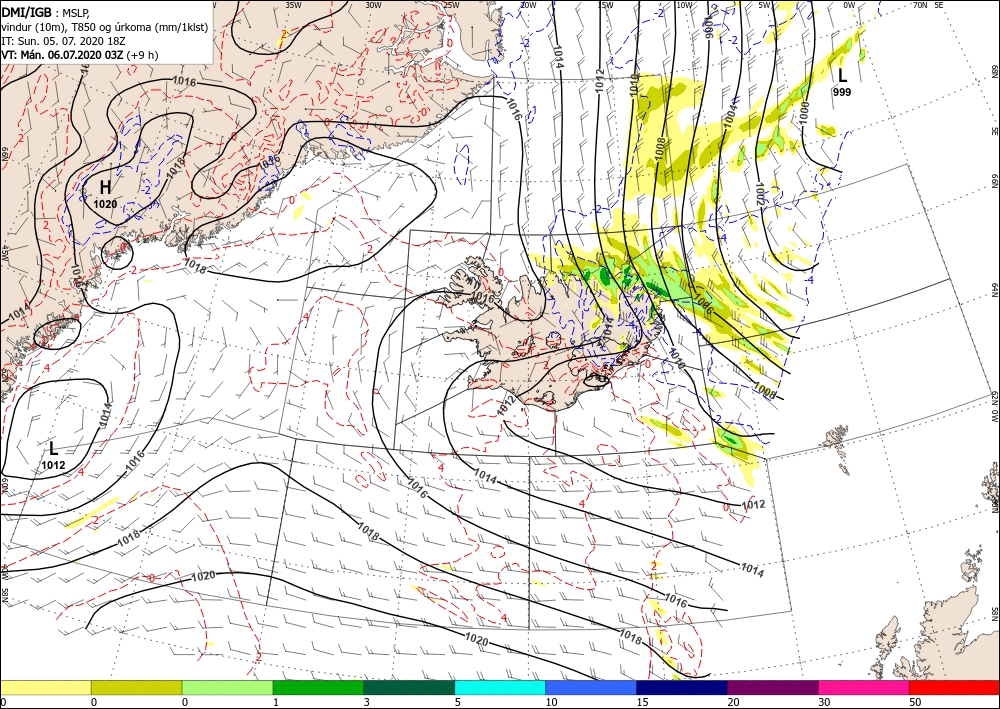Viewport: 1000px width, 709px height.
Task: Click the 'IT: Sun. 05. 07. 2020 18Z' line
Action: (63, 41)
